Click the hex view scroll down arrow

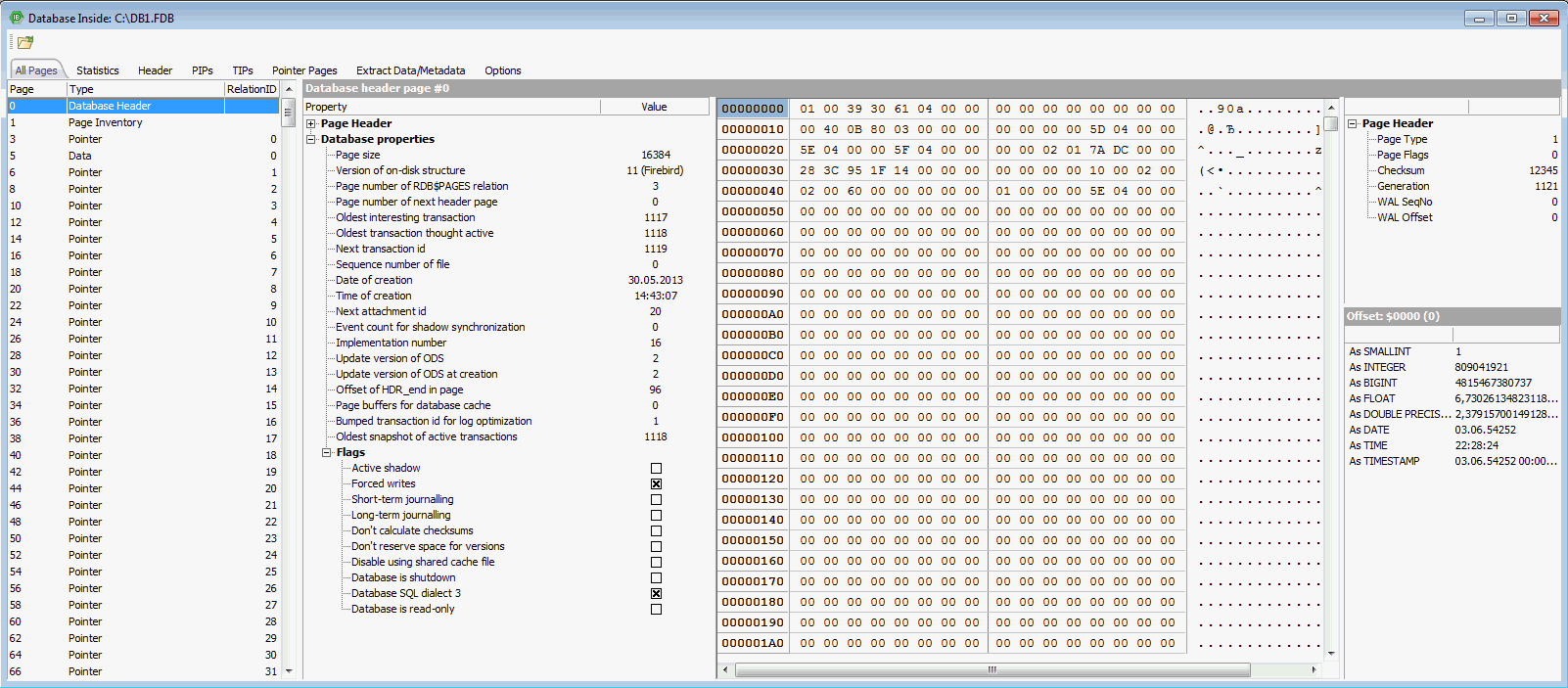[x=1331, y=653]
